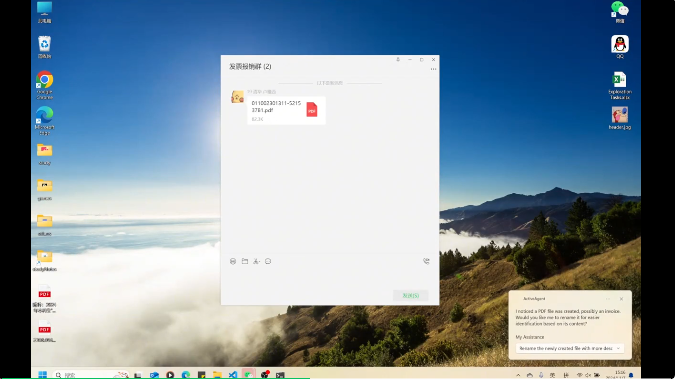This screenshot has height=380, width=675.
Task: Select Recycle Bin desktop icon
Action: pyautogui.click(x=44, y=47)
